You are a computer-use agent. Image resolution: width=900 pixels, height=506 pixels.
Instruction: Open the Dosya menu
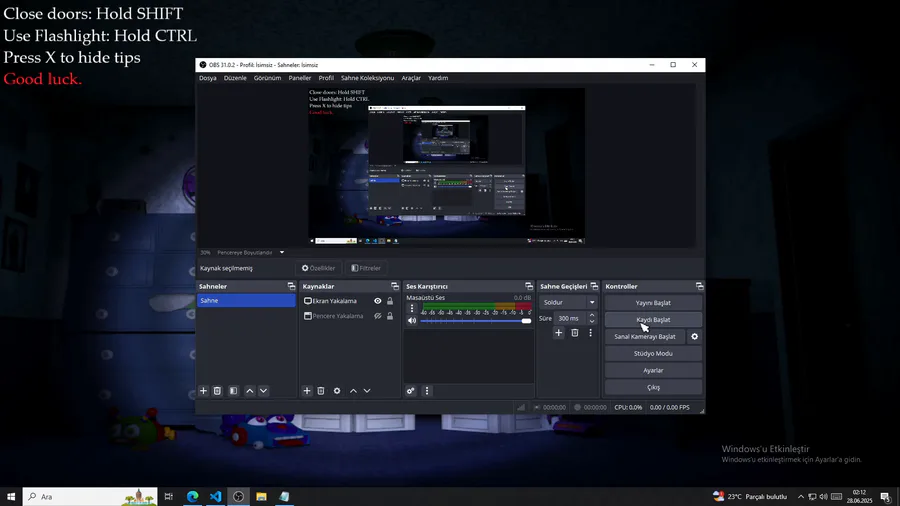208,78
